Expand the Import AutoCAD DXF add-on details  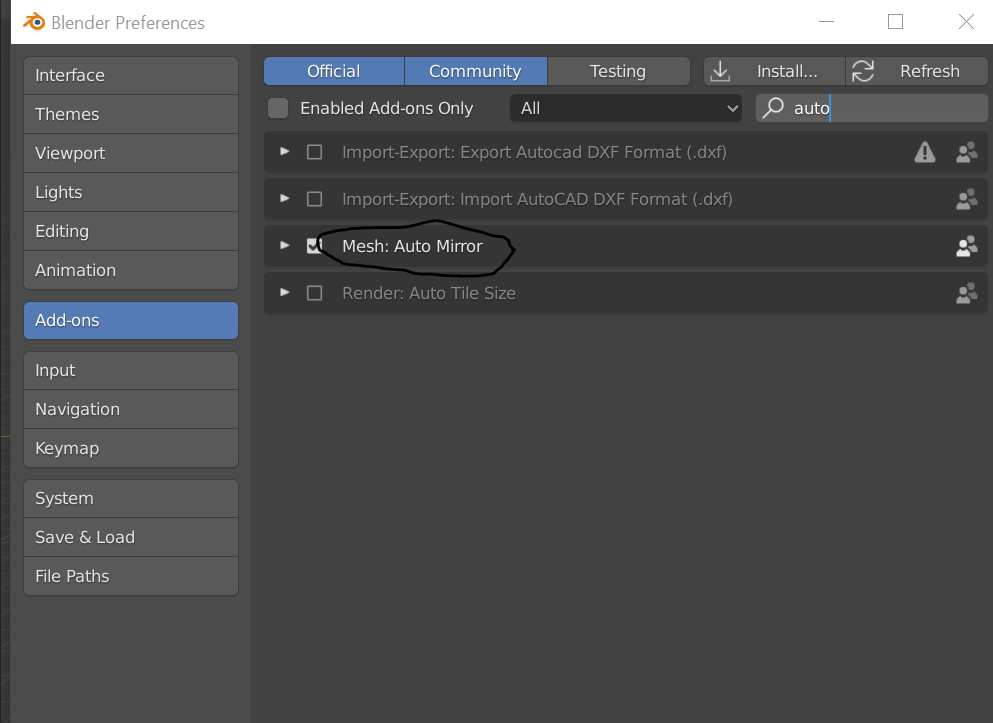(x=285, y=198)
